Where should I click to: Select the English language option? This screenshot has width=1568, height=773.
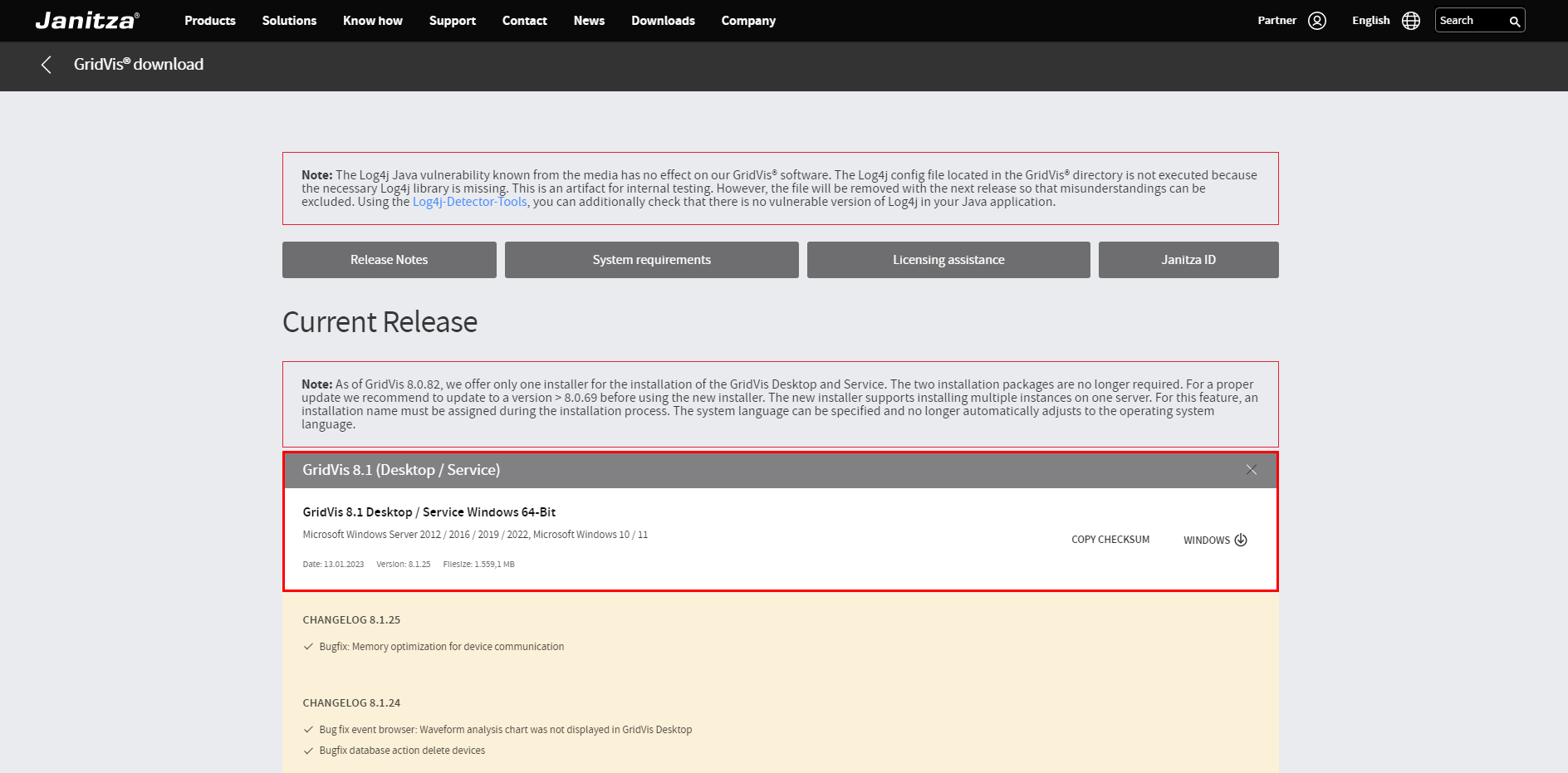tap(1370, 21)
